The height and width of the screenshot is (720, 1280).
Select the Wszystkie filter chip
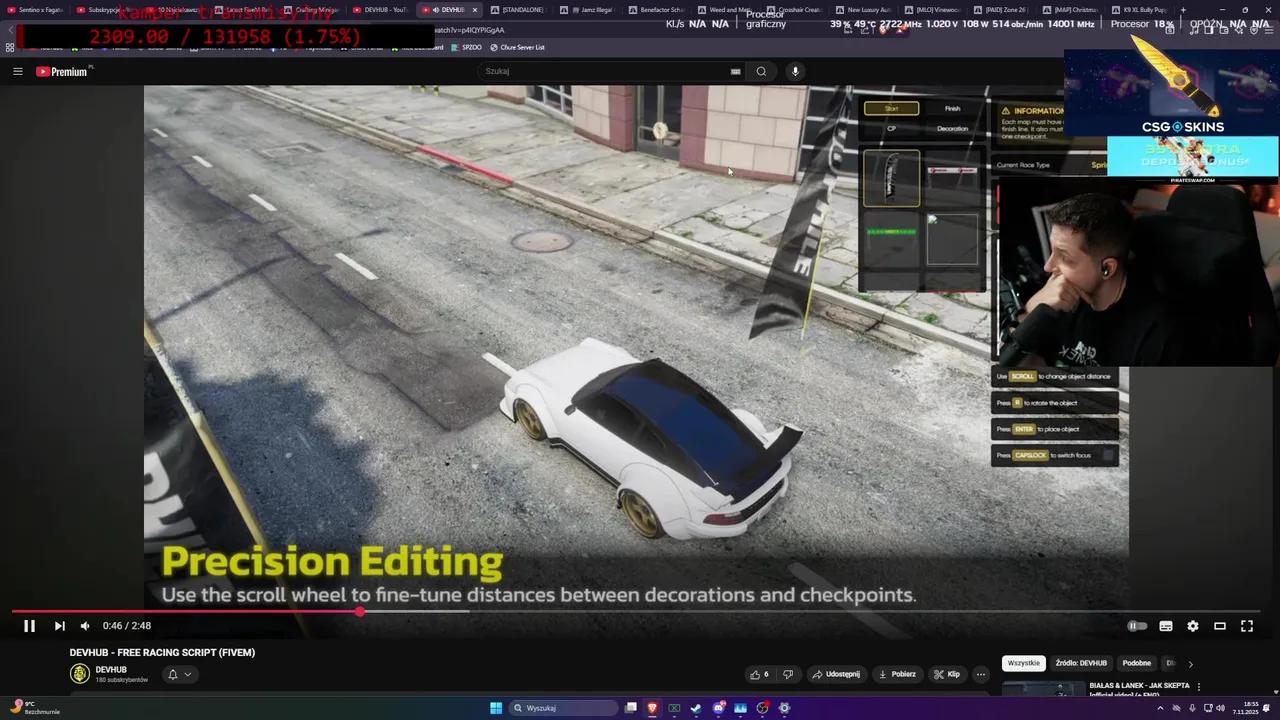pyautogui.click(x=1024, y=663)
